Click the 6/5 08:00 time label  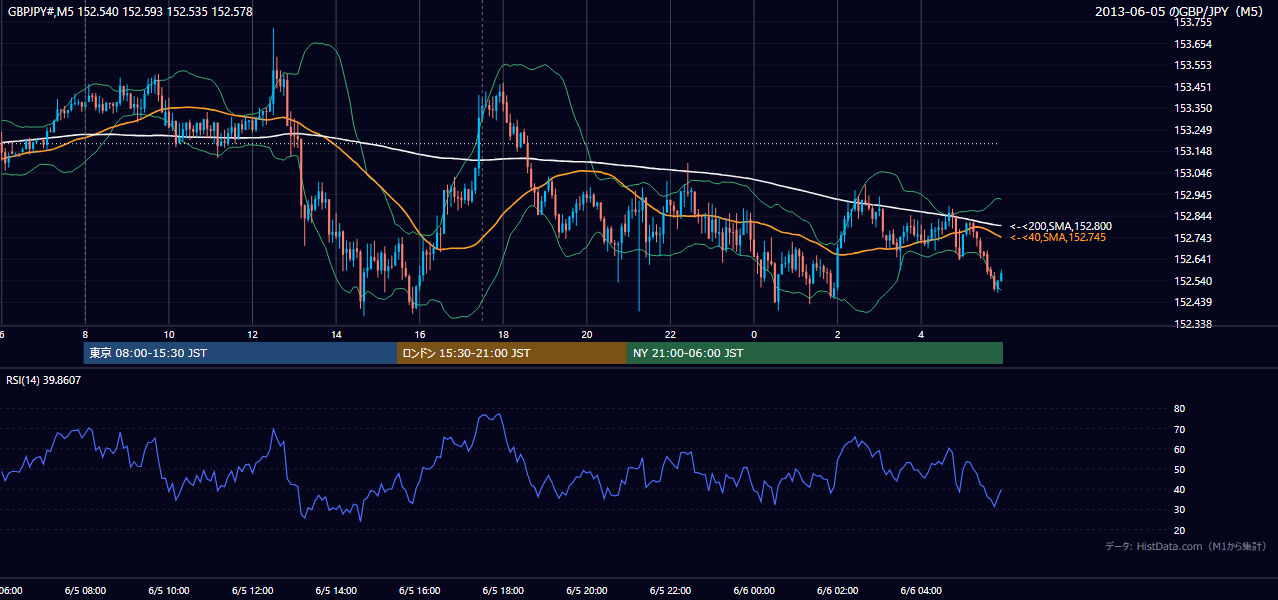click(85, 591)
